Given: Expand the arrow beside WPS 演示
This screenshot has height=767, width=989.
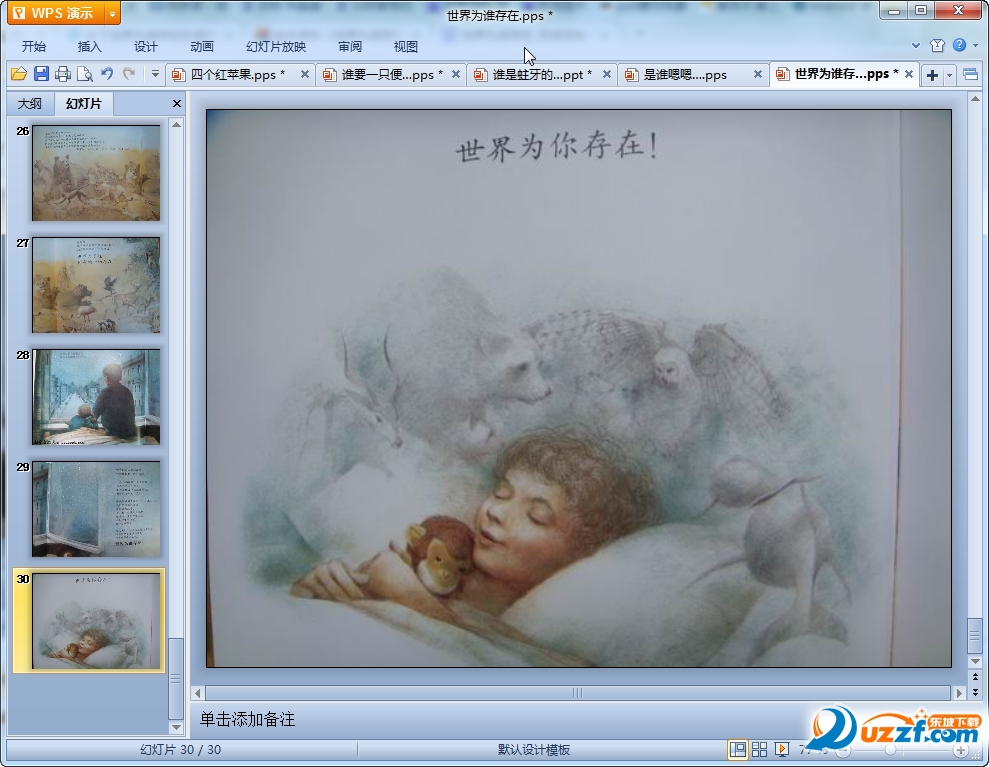Looking at the screenshot, I should pos(112,13).
